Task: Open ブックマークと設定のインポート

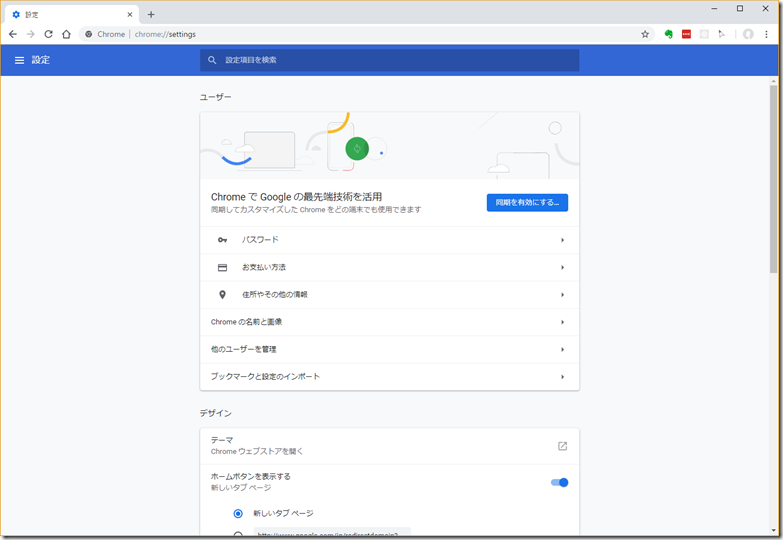Action: point(390,377)
